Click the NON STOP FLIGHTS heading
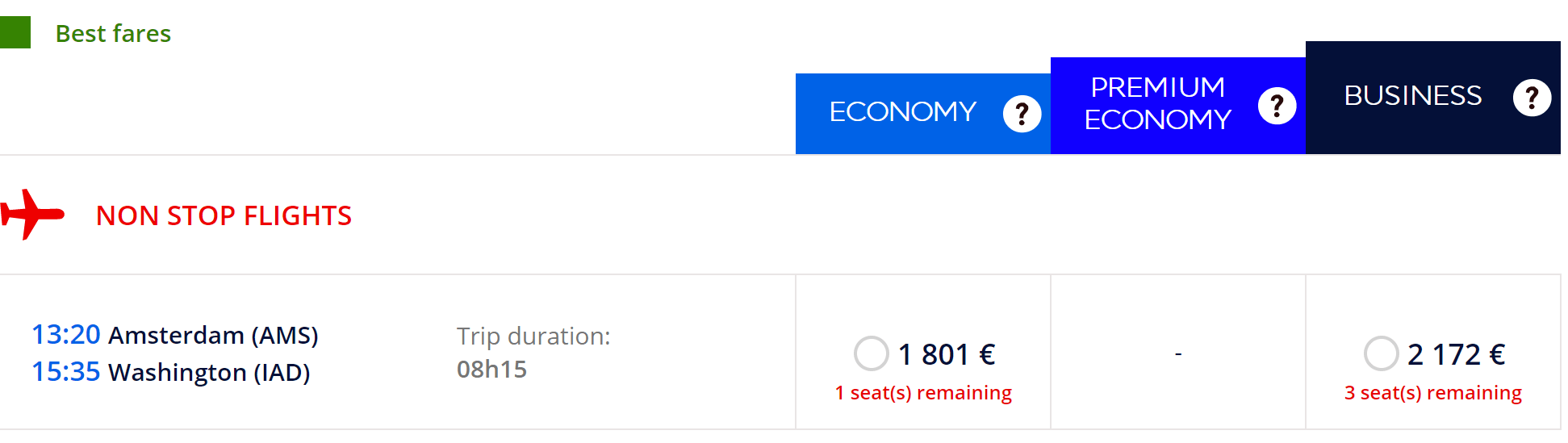 pos(224,215)
